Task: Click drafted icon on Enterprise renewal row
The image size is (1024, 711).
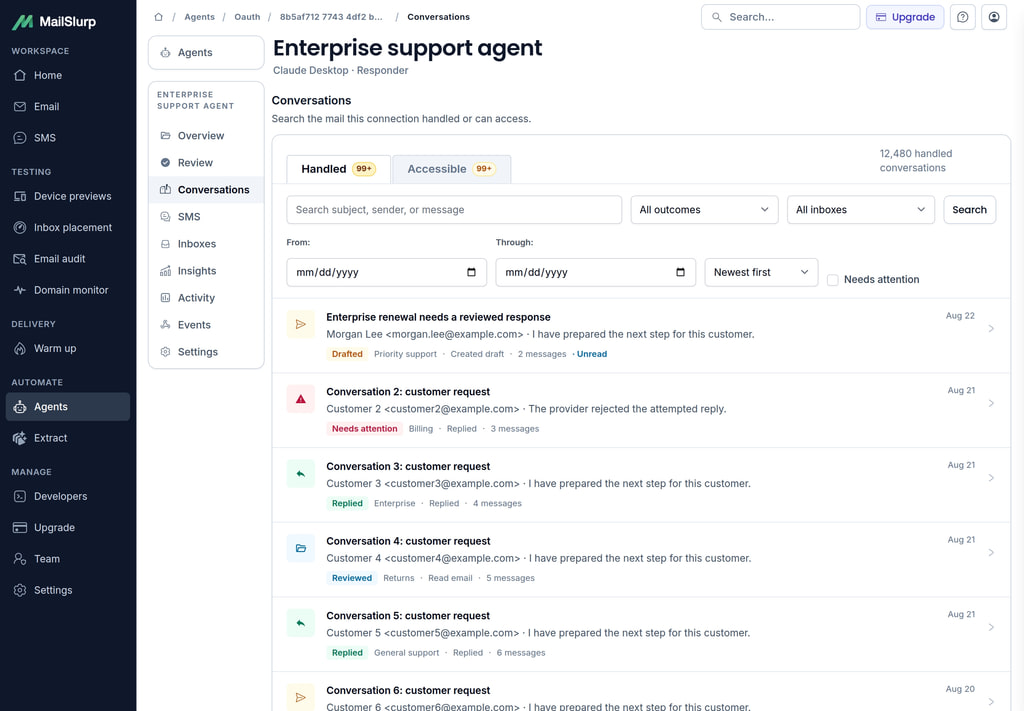Action: tap(300, 324)
